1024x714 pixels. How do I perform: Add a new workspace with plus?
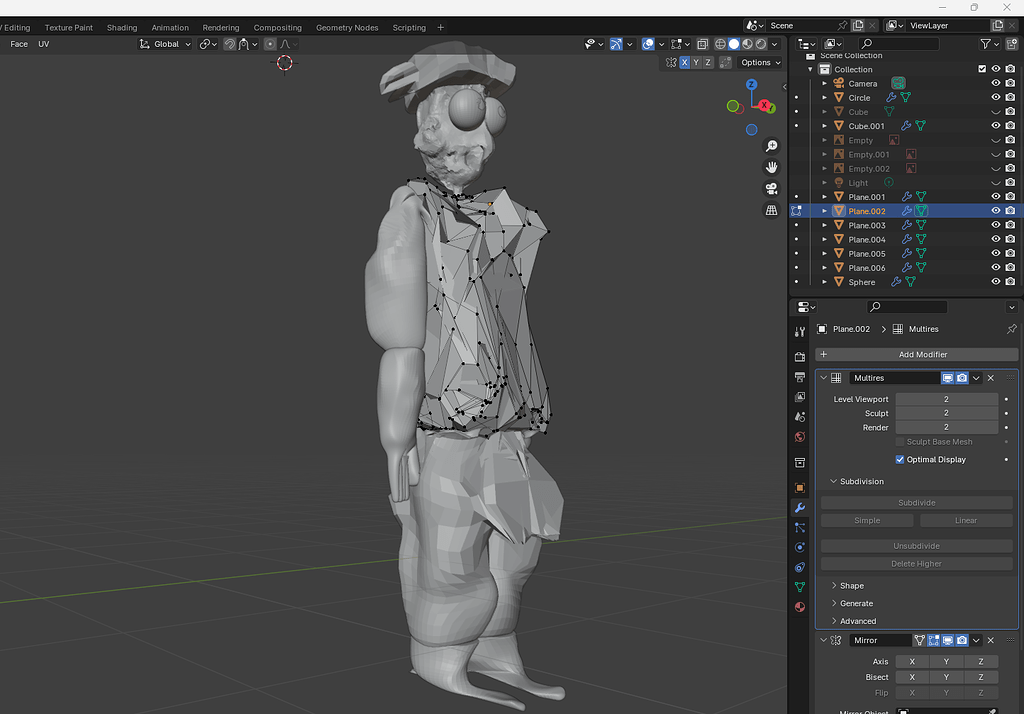[x=440, y=27]
